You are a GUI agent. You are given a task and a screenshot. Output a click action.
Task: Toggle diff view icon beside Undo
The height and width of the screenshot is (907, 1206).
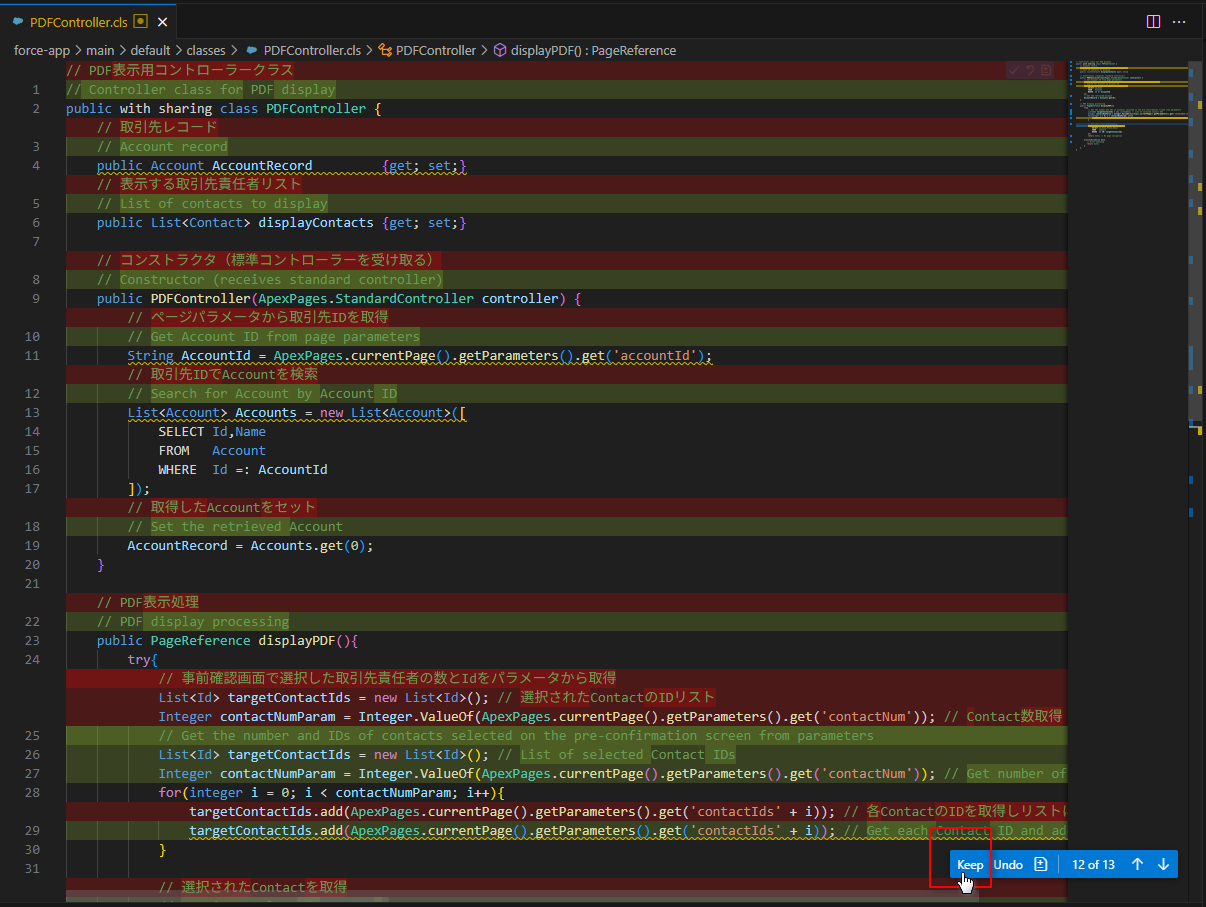coord(1040,864)
